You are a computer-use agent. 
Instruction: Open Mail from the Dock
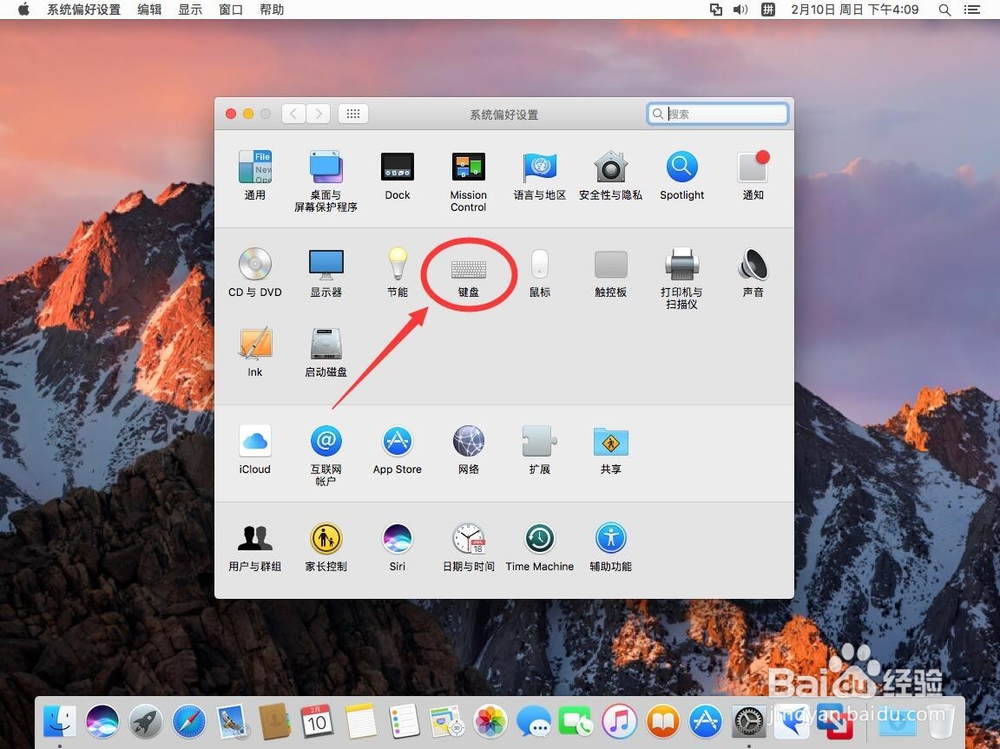click(231, 722)
